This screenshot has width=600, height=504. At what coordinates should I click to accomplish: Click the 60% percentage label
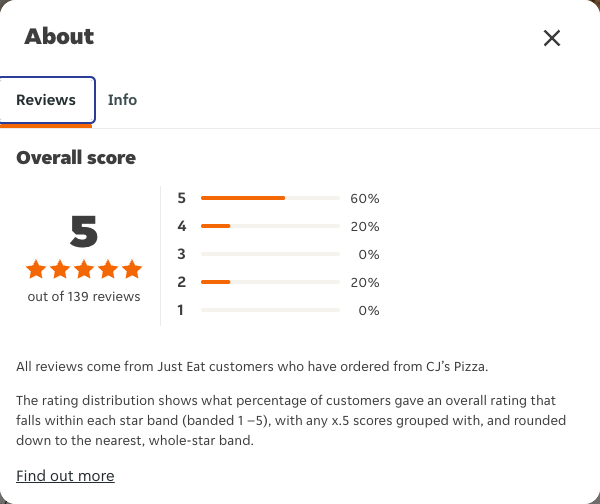(365, 198)
